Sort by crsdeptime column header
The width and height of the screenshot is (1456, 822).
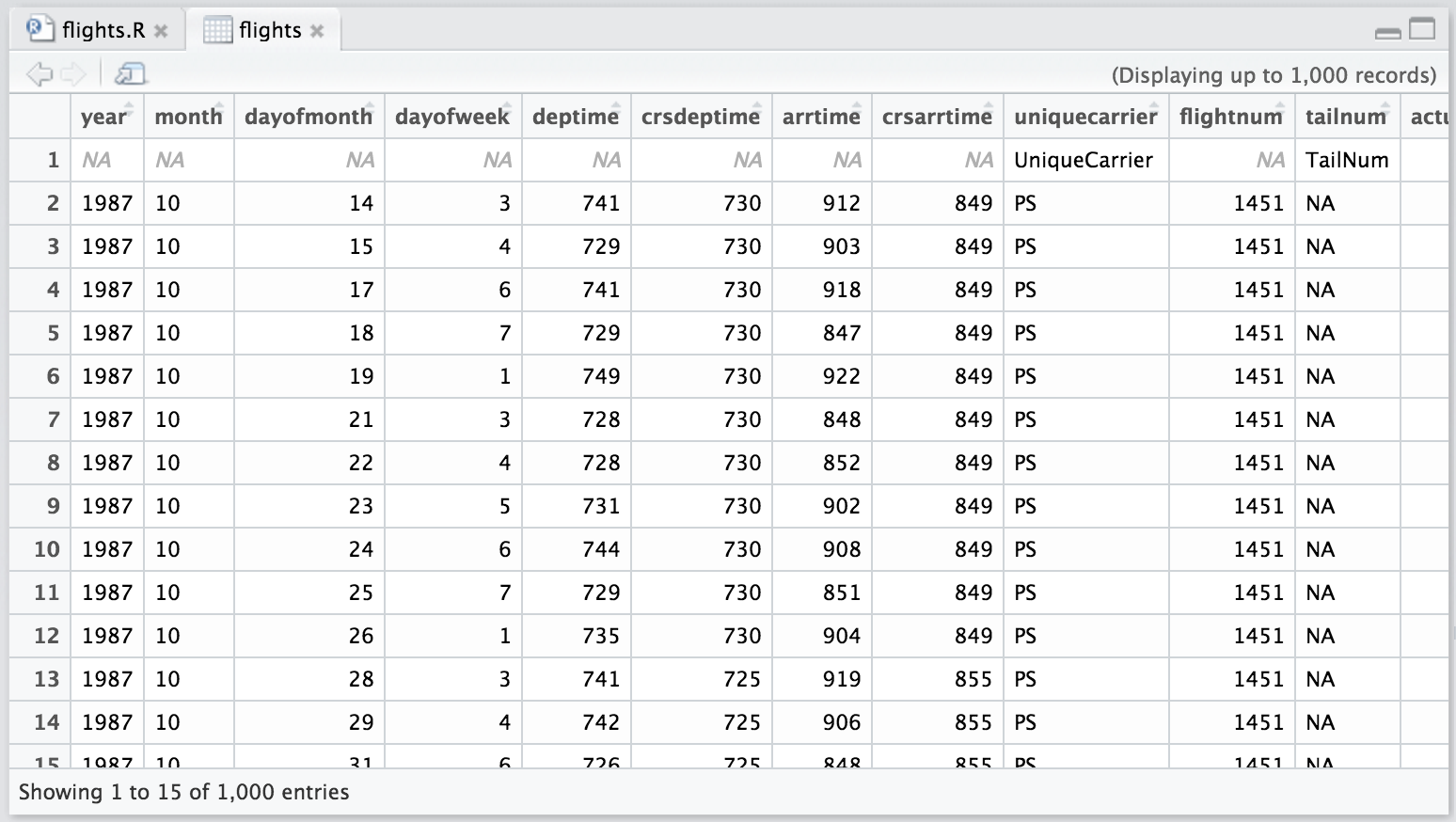click(701, 117)
